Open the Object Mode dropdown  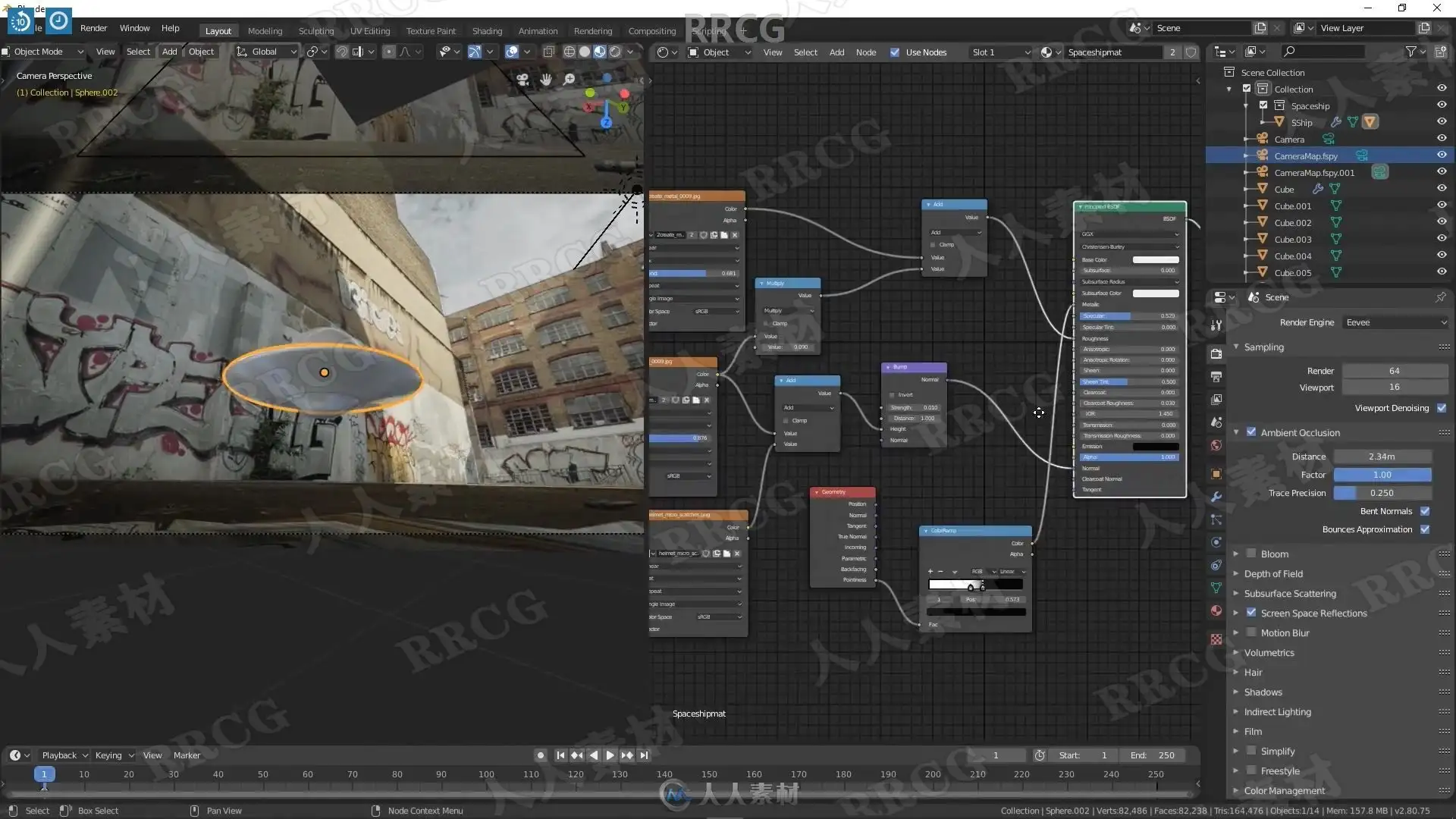click(x=44, y=52)
